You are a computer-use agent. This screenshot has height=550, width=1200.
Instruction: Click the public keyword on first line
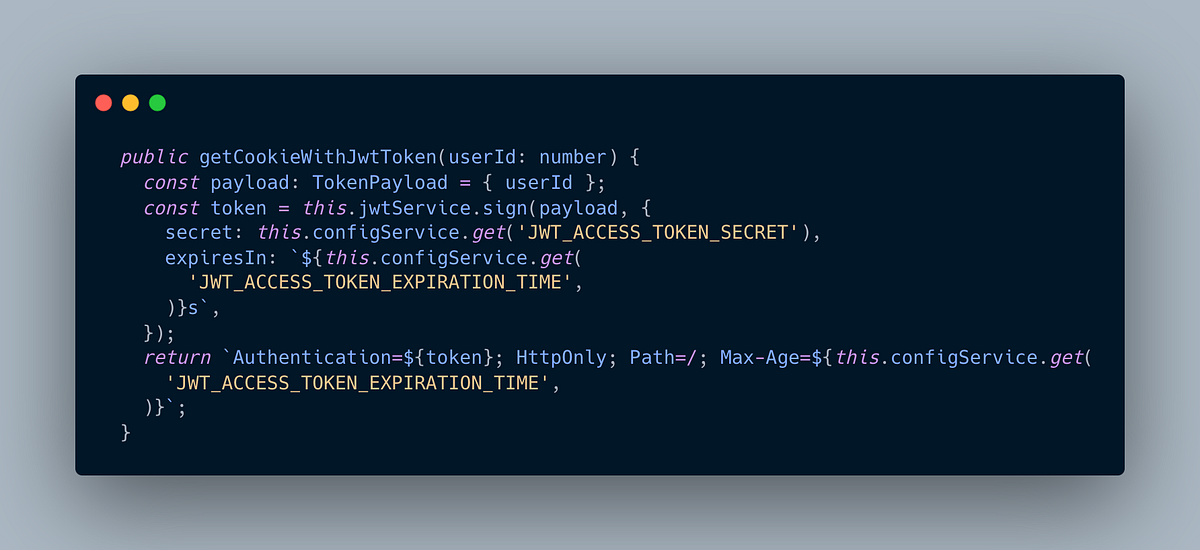[154, 158]
